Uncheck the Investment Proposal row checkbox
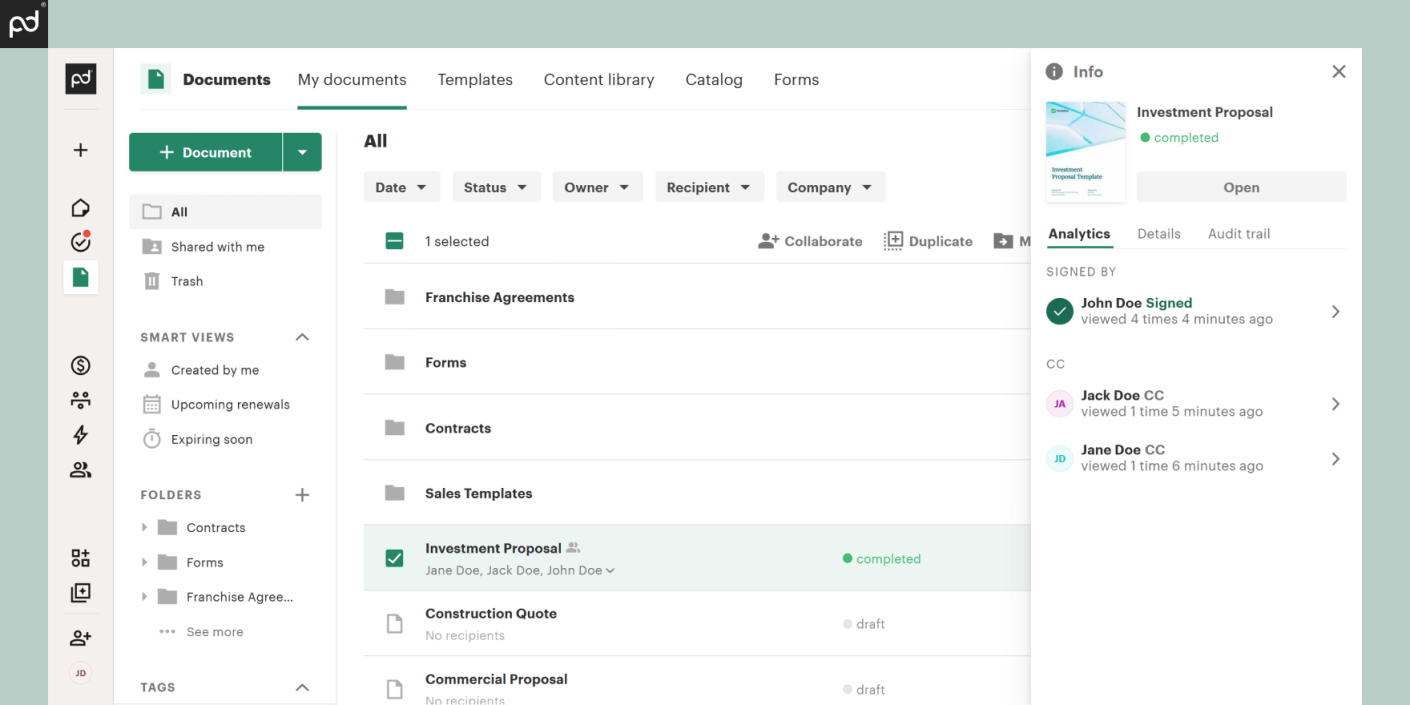Viewport: 1410px width, 705px height. click(394, 558)
